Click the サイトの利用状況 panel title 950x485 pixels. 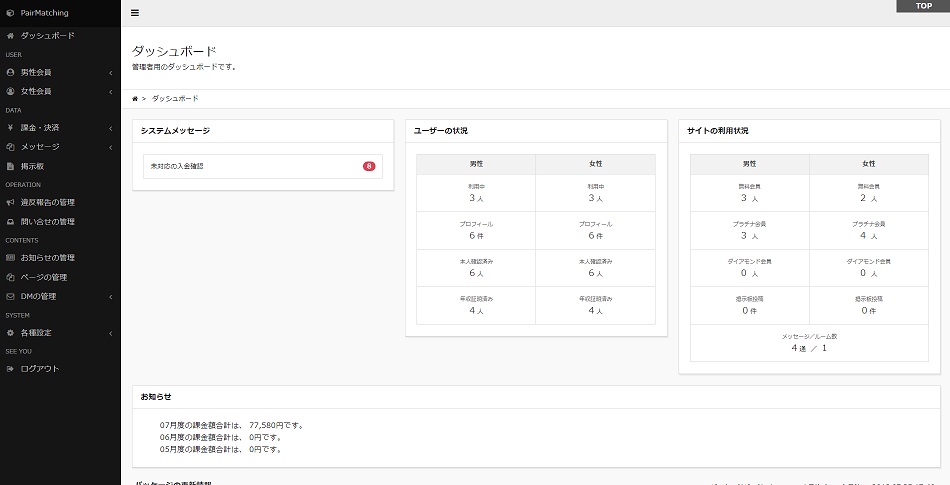(x=717, y=131)
